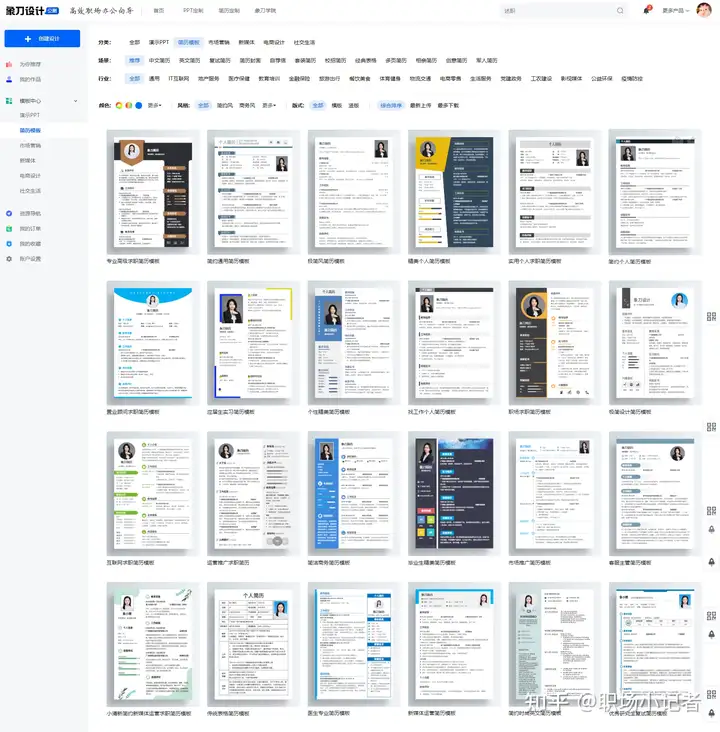Choose the 军人简历 scene filter

487,61
